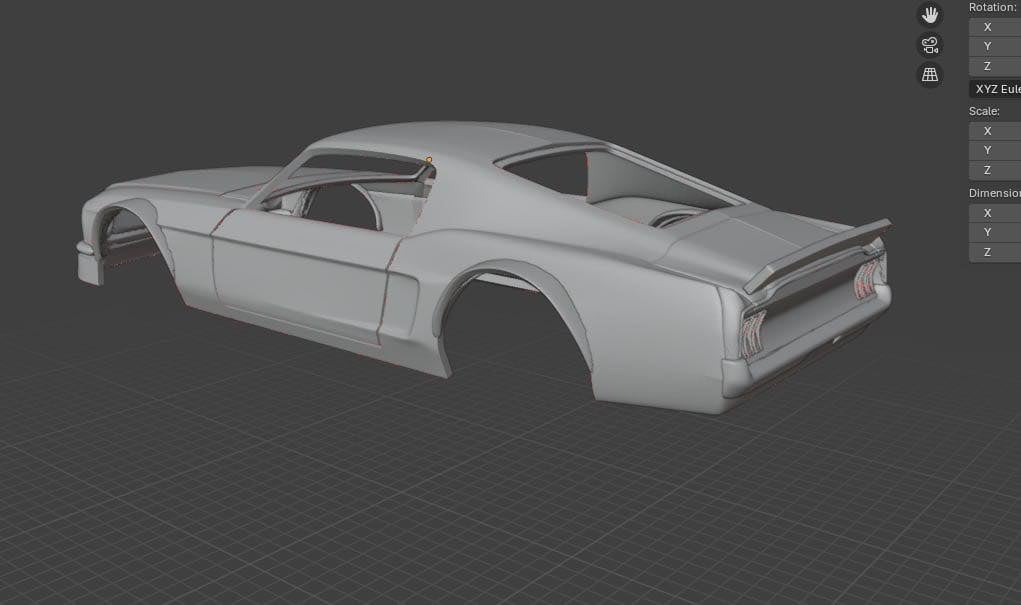Open the XYZ Euler rotation mode dropdown
The height and width of the screenshot is (605, 1021).
(995, 89)
